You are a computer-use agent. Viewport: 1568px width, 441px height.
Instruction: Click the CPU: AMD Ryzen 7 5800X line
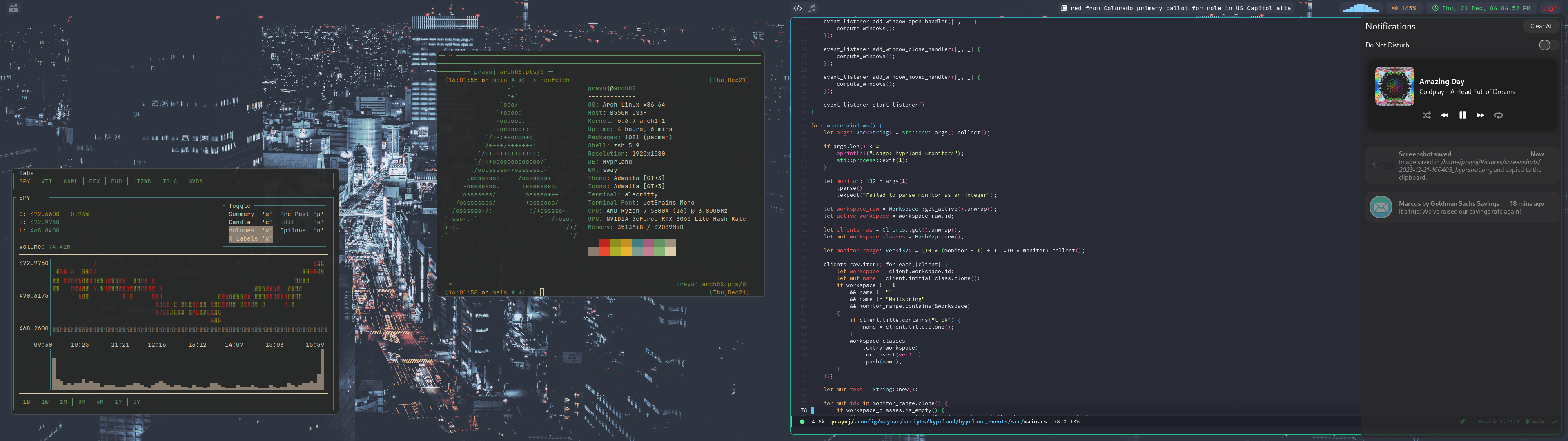tap(657, 211)
